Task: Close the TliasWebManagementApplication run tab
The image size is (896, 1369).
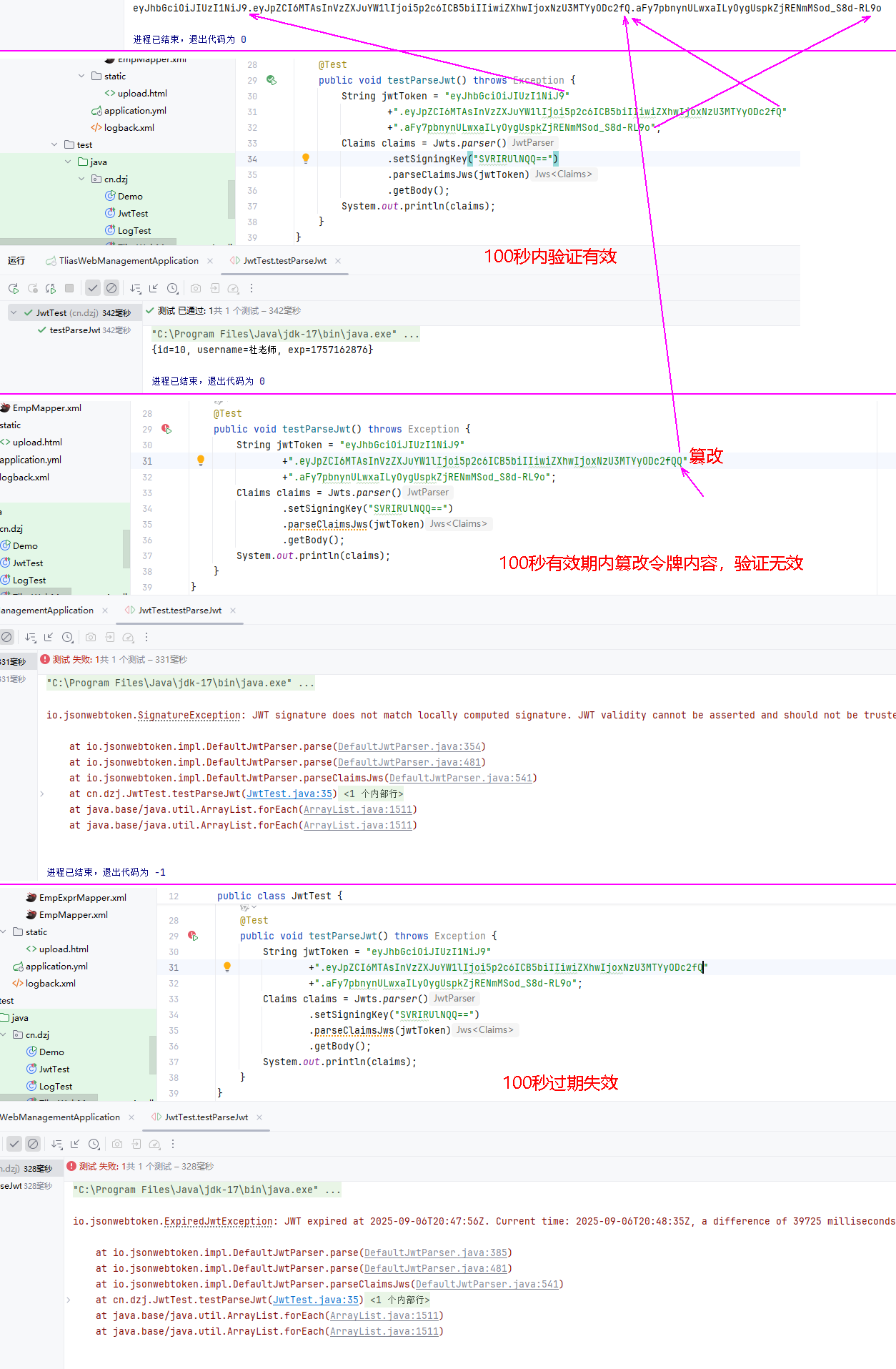Action: (x=210, y=261)
